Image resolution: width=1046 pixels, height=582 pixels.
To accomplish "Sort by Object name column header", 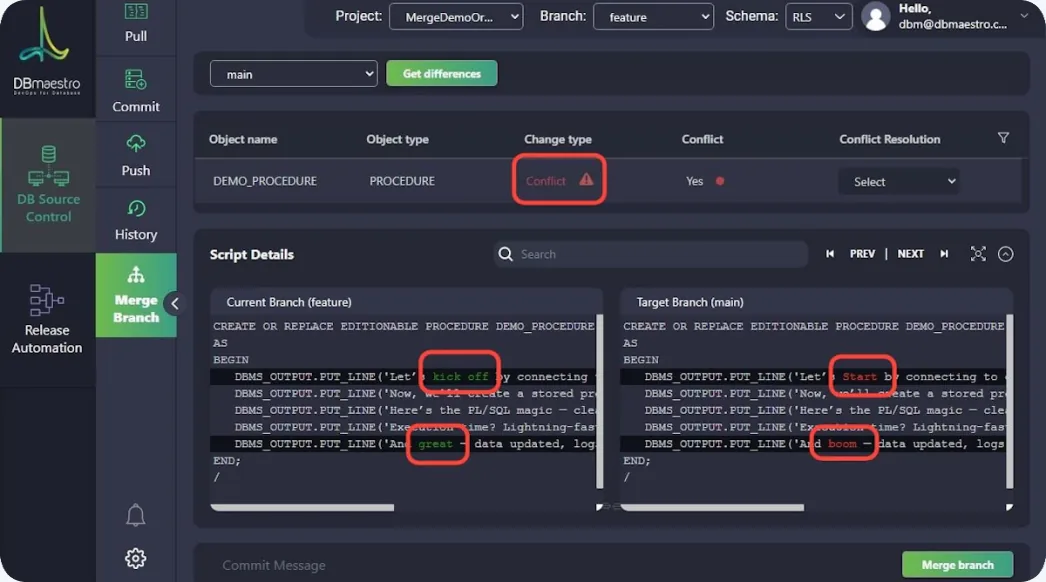I will [x=243, y=139].
